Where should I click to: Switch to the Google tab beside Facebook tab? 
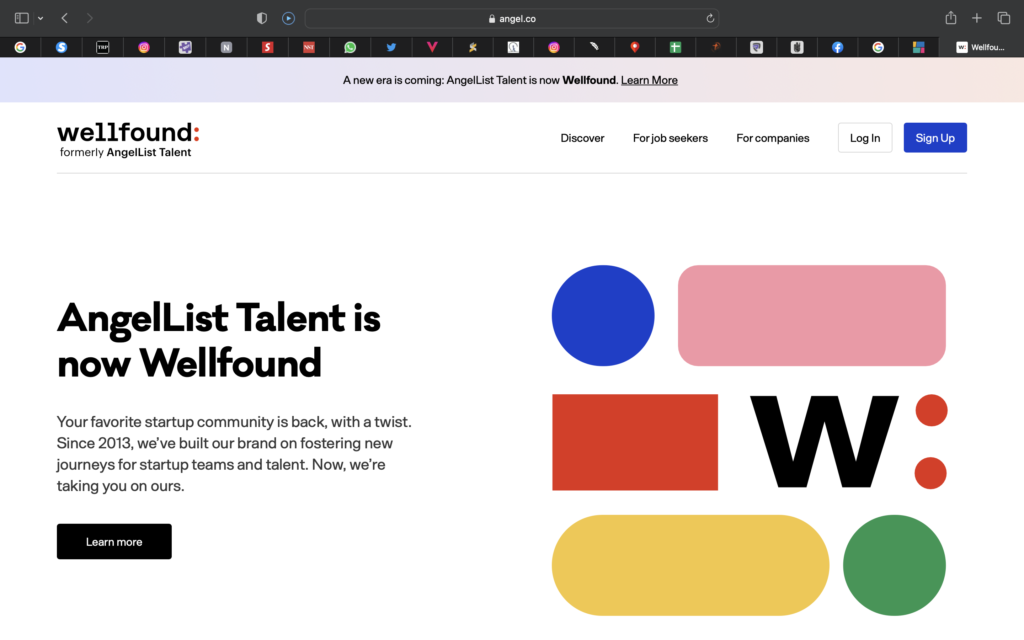click(878, 47)
